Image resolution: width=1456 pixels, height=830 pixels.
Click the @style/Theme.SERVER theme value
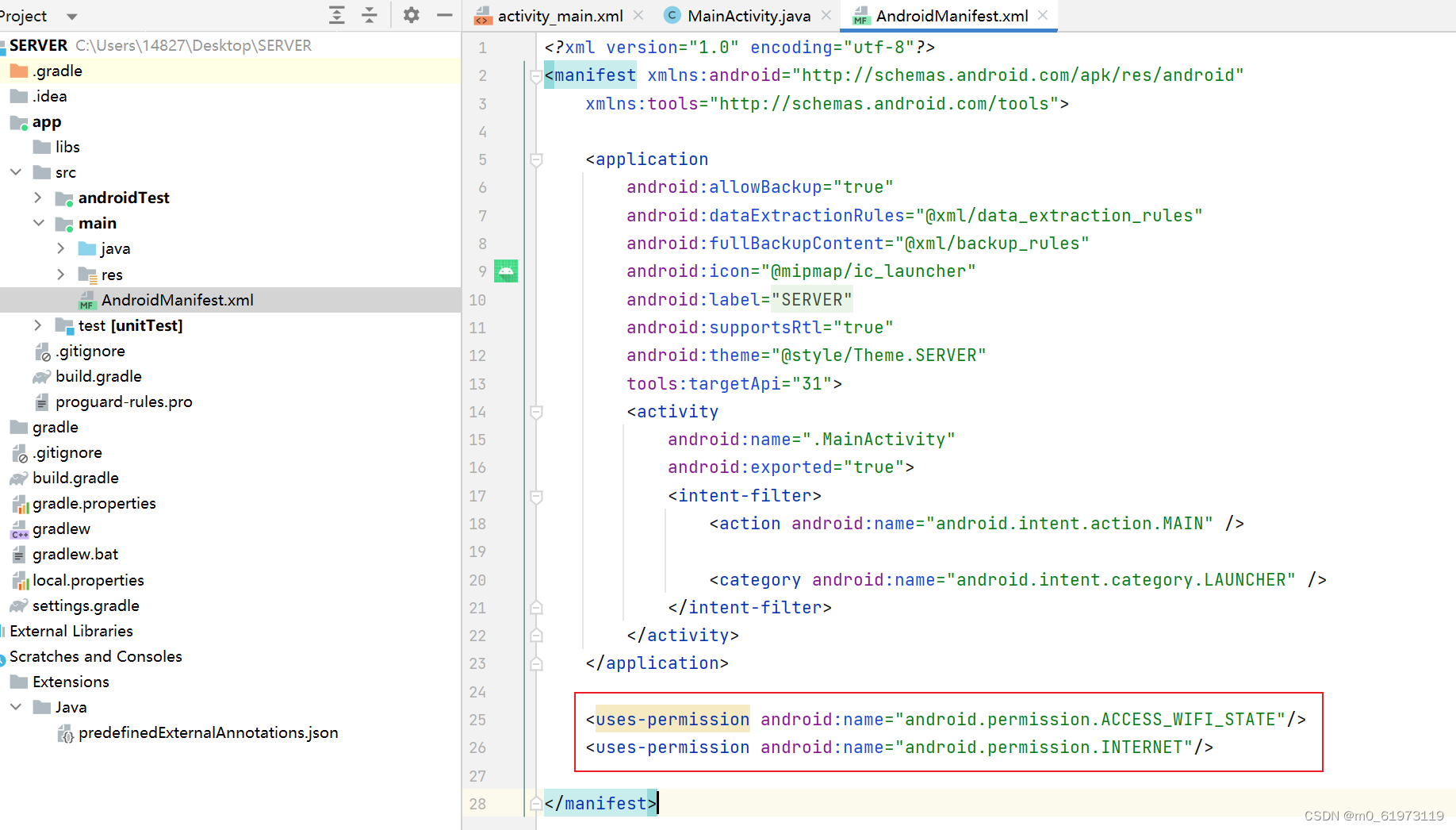[879, 355]
